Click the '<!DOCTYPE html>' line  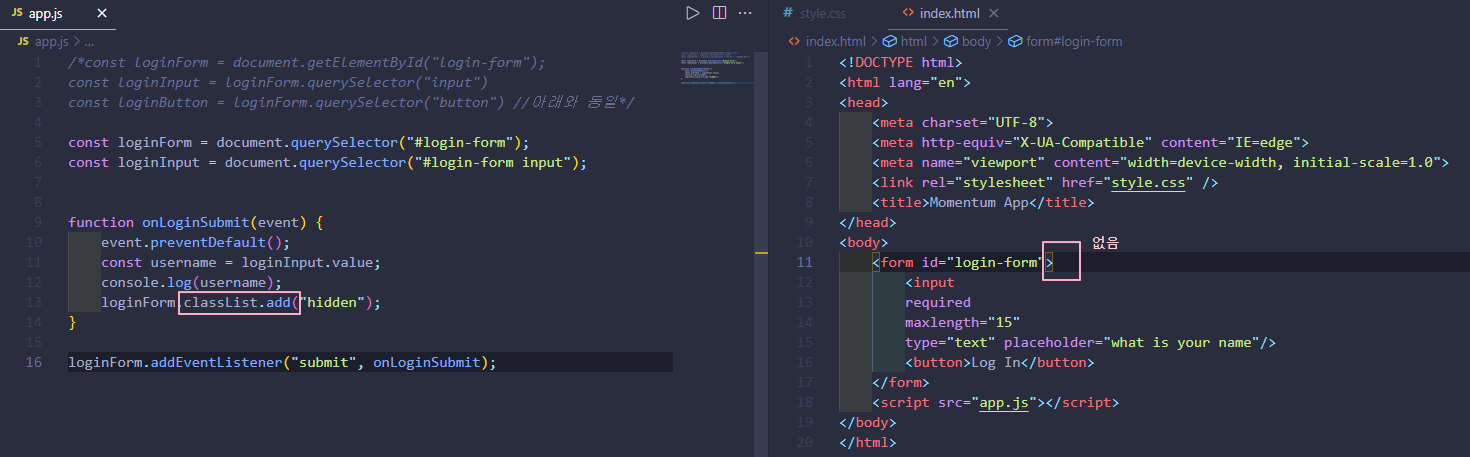[x=901, y=62]
